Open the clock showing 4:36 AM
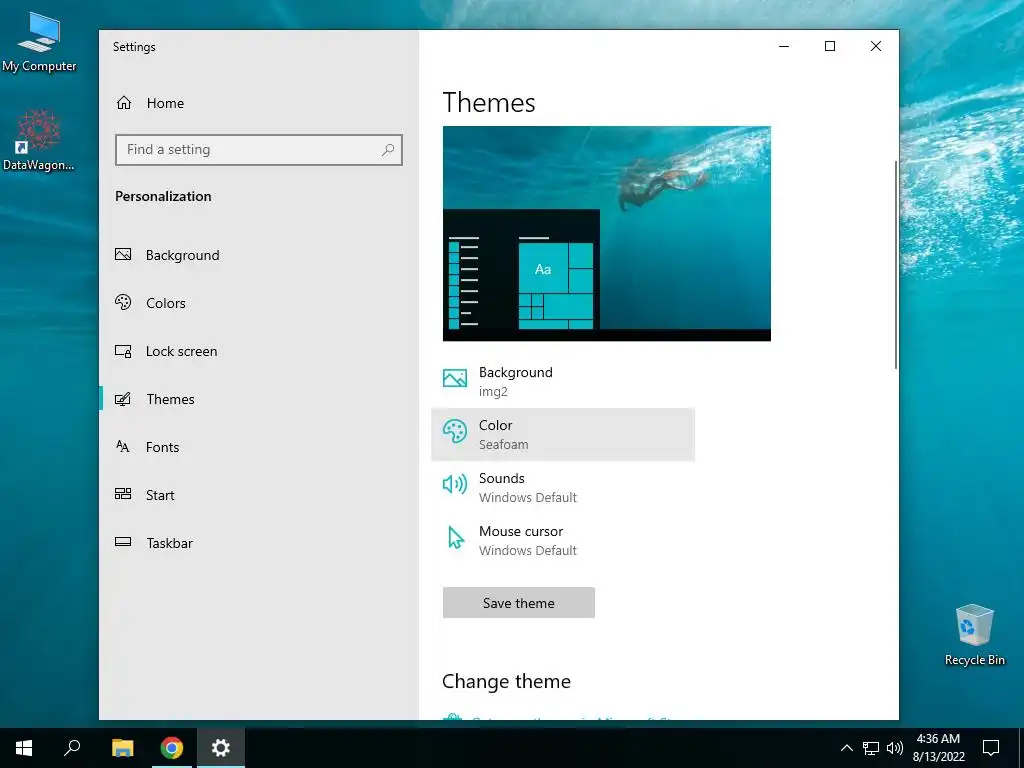 pos(938,748)
